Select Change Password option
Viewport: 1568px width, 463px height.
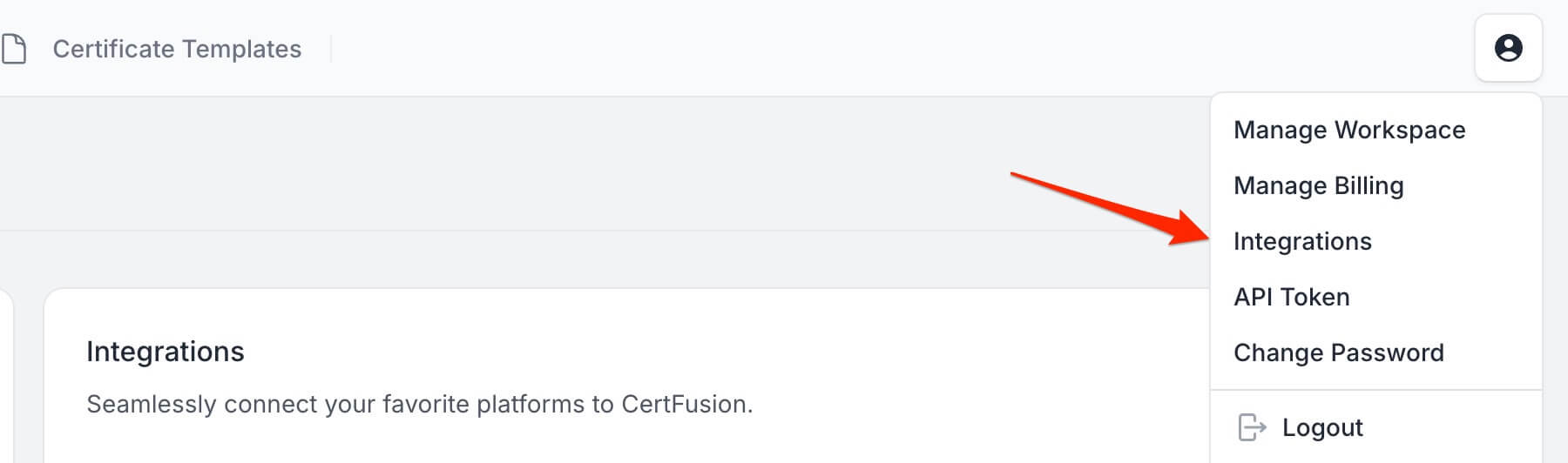[1338, 352]
